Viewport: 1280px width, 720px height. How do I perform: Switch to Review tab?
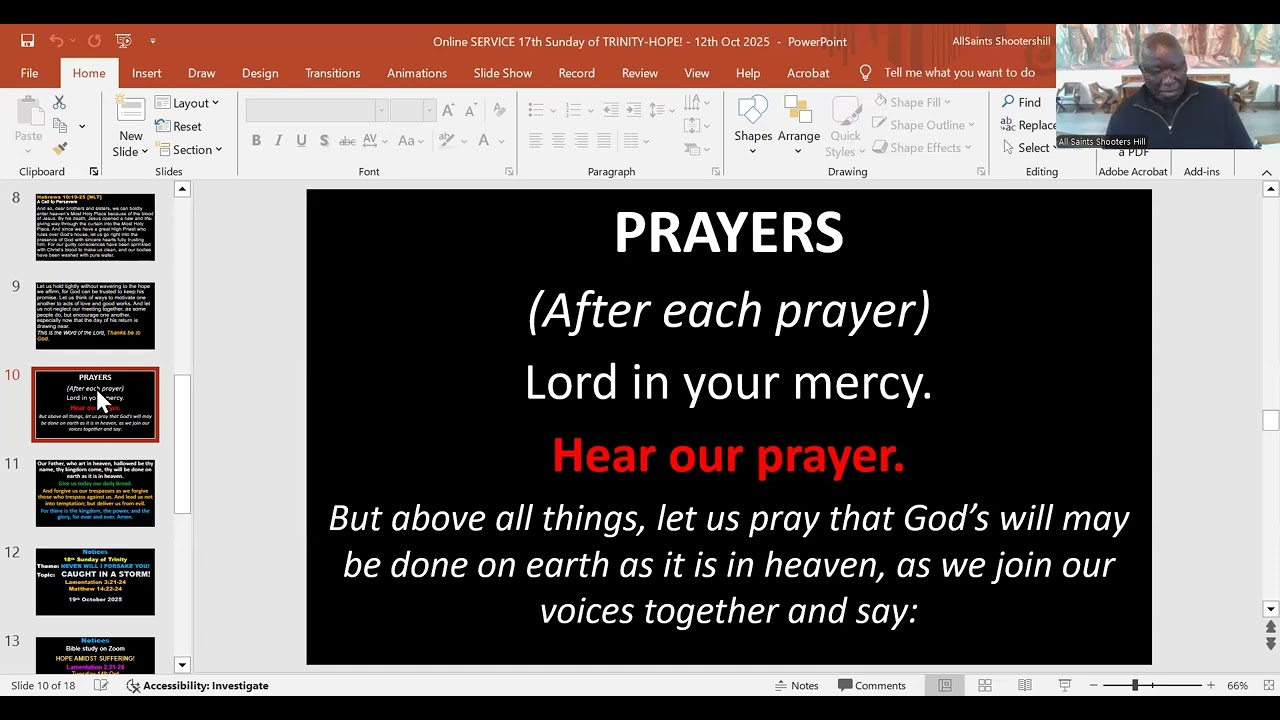point(640,73)
